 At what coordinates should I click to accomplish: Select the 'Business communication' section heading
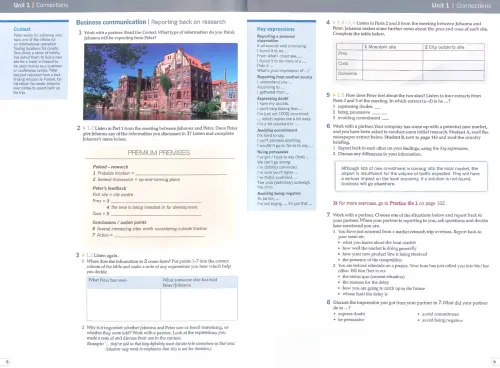[x=111, y=22]
